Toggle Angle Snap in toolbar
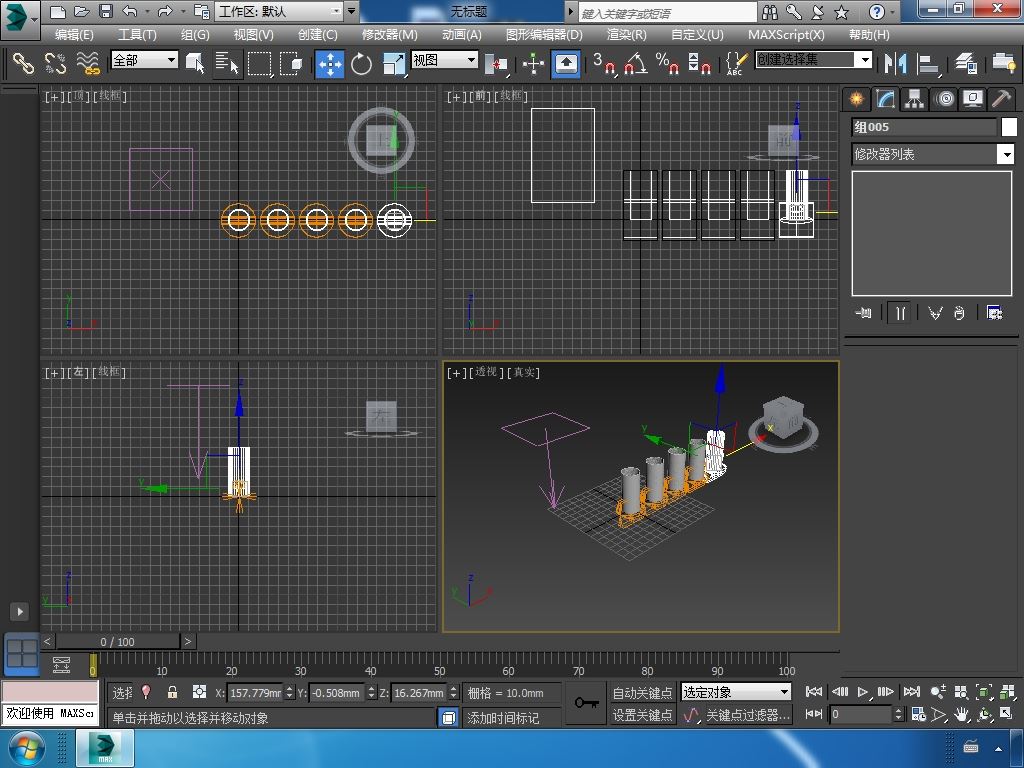Image resolution: width=1024 pixels, height=768 pixels. (x=635, y=64)
